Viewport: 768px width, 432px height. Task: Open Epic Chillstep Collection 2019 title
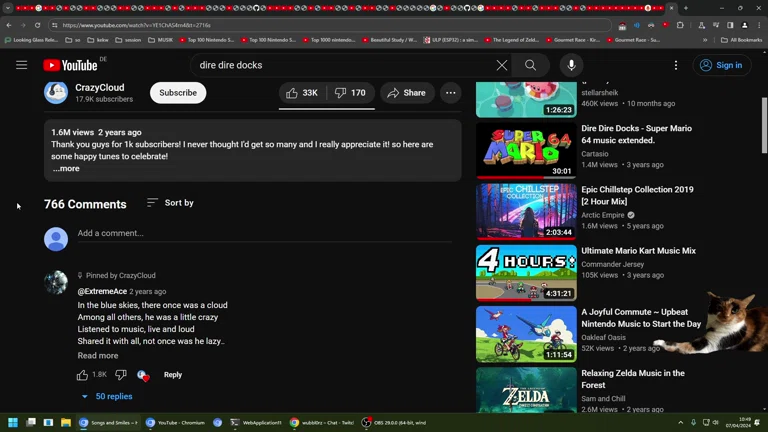[x=637, y=195]
